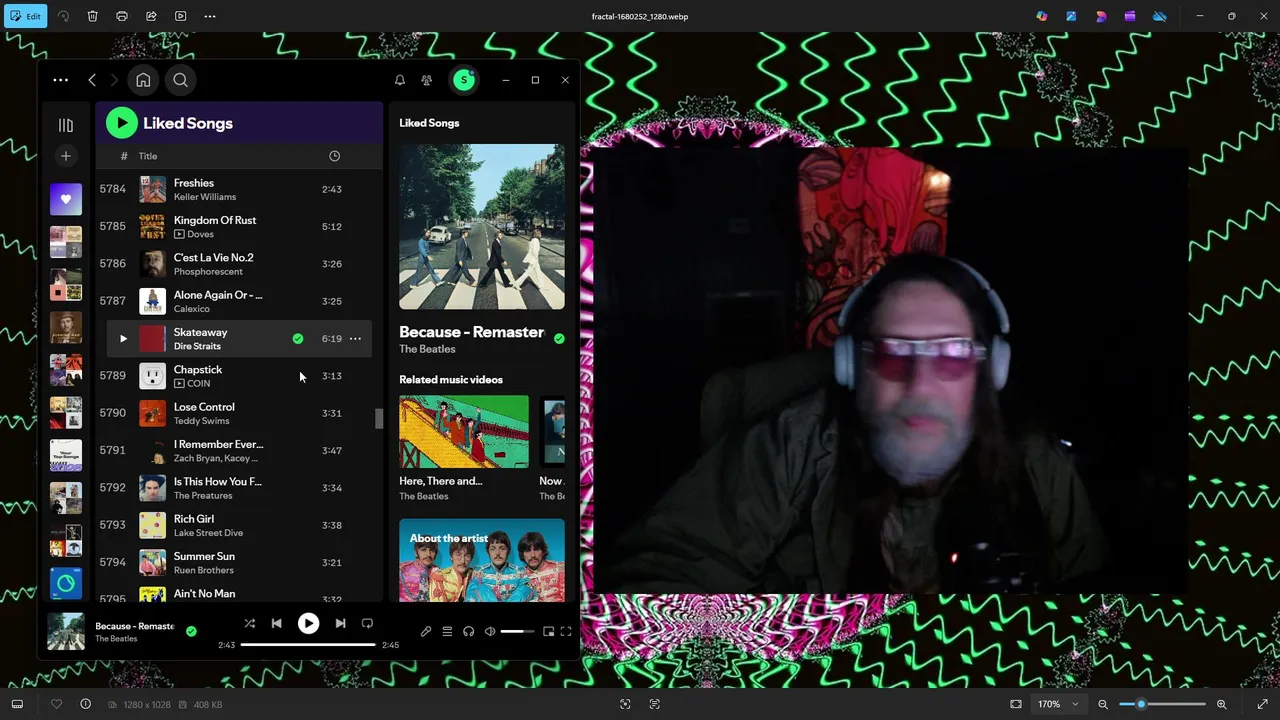Open the more options dots on the Skateaway row
Screen dimensions: 1280x720
click(355, 339)
